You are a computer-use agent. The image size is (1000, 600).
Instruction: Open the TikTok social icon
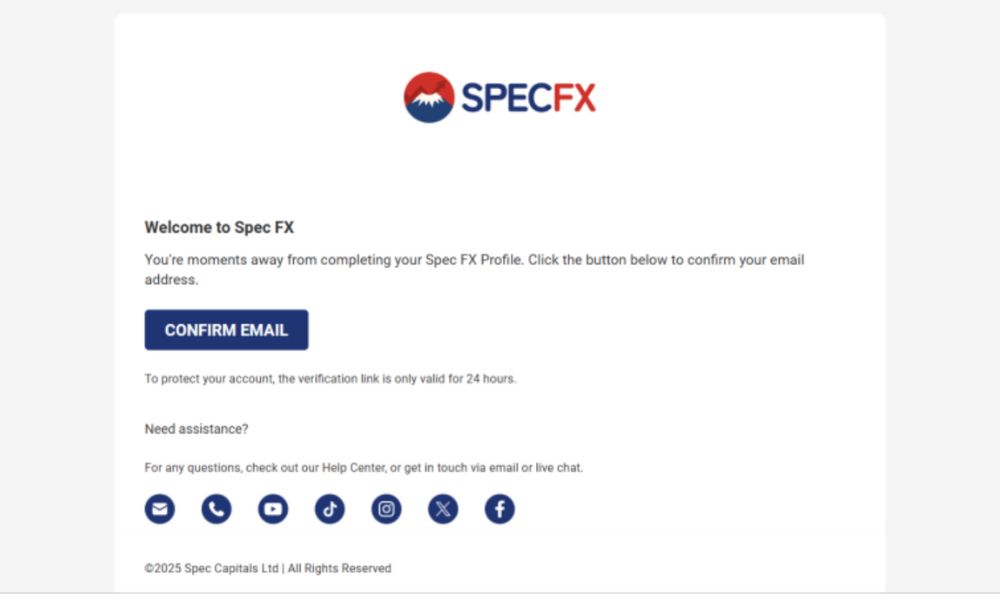[330, 509]
